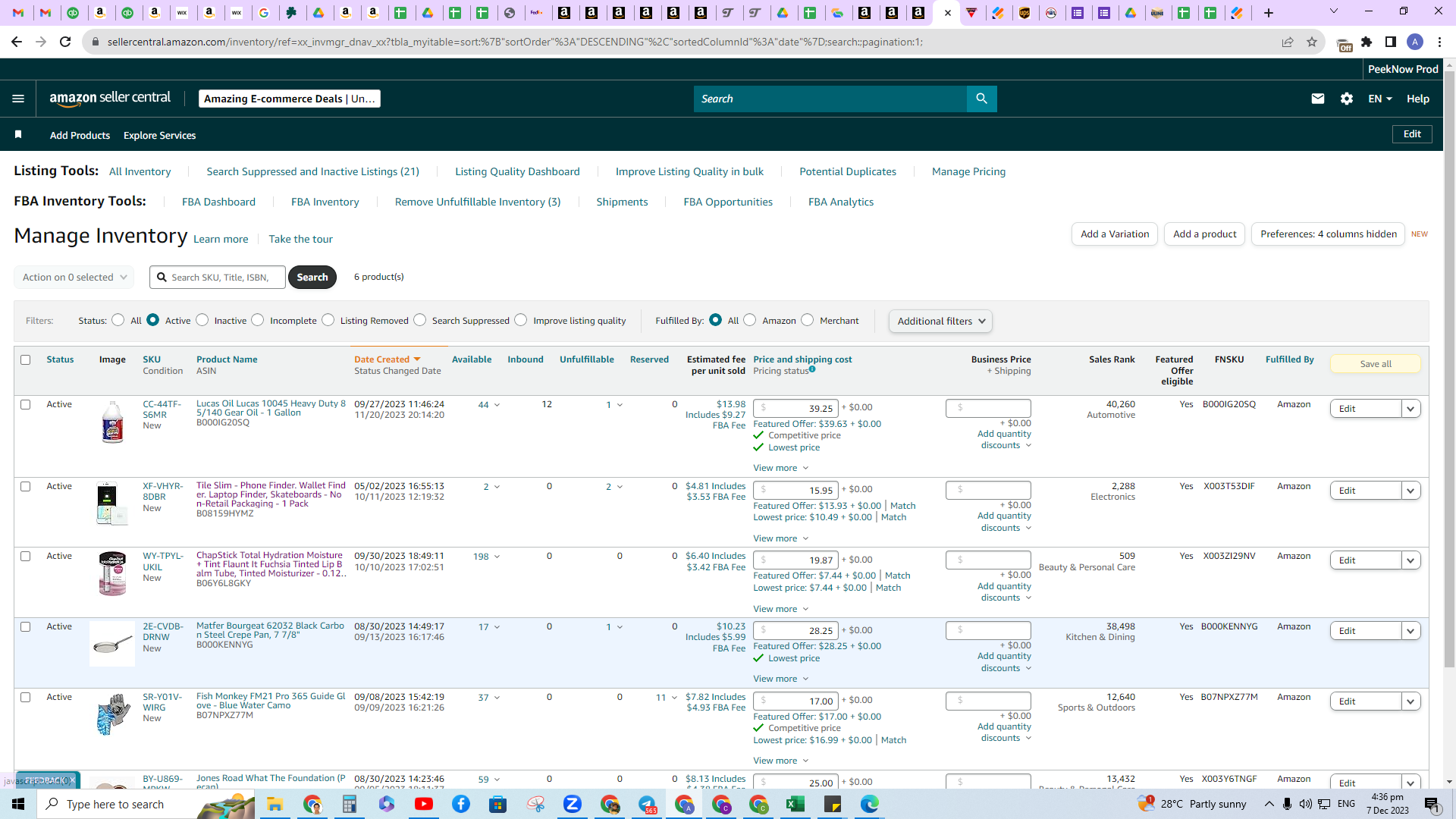Select the Tile Slim row checkbox
1456x819 pixels.
[x=26, y=486]
